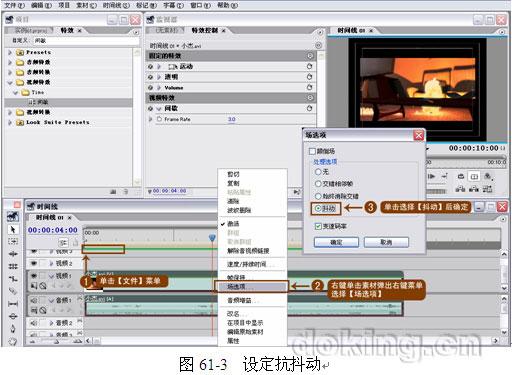Select the Ripple Edit tool
The width and height of the screenshot is (512, 375).
pos(13,254)
